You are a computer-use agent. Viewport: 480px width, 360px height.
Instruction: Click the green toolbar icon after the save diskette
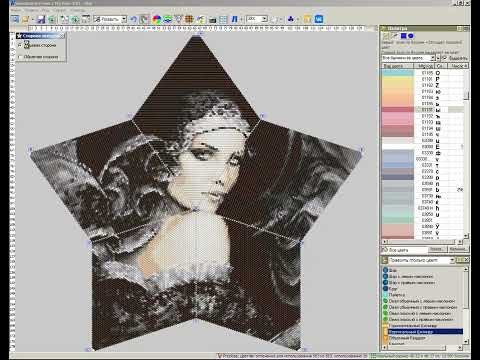tap(52, 19)
